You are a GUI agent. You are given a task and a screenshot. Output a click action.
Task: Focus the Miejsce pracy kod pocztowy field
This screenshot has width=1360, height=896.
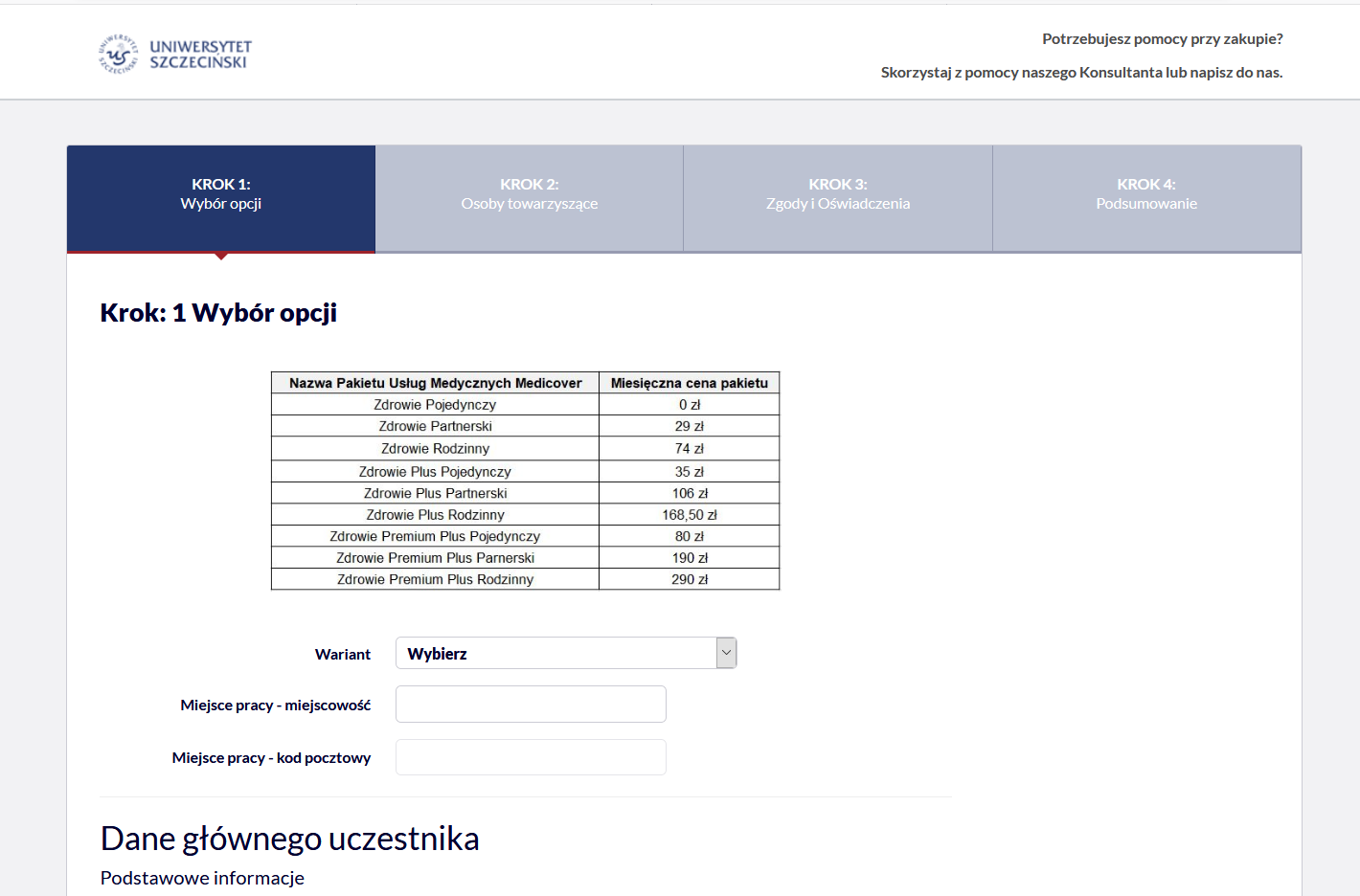click(x=531, y=757)
